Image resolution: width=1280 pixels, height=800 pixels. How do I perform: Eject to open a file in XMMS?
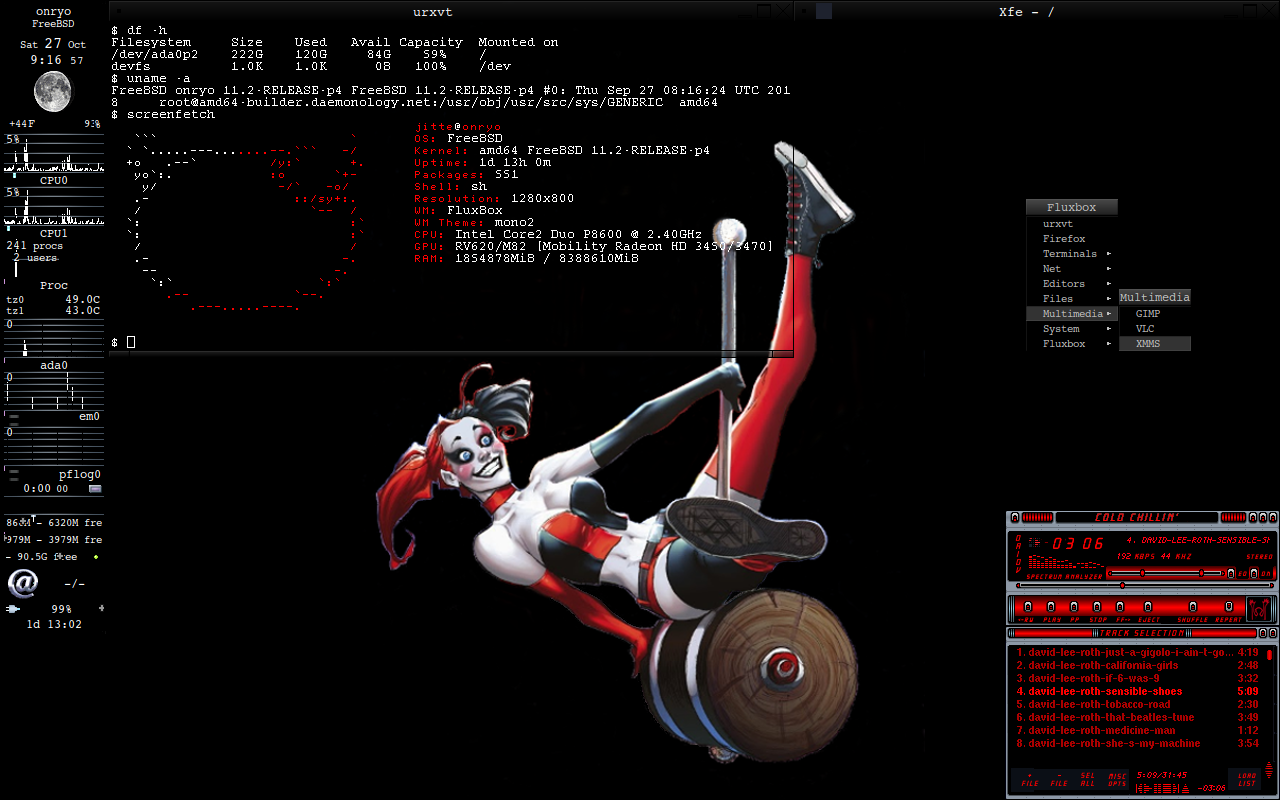pyautogui.click(x=1148, y=607)
